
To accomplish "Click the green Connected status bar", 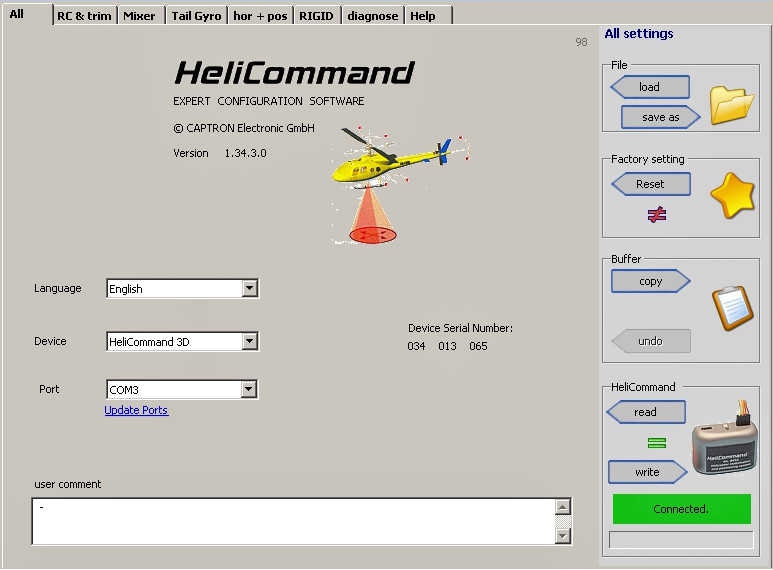I will pyautogui.click(x=681, y=509).
